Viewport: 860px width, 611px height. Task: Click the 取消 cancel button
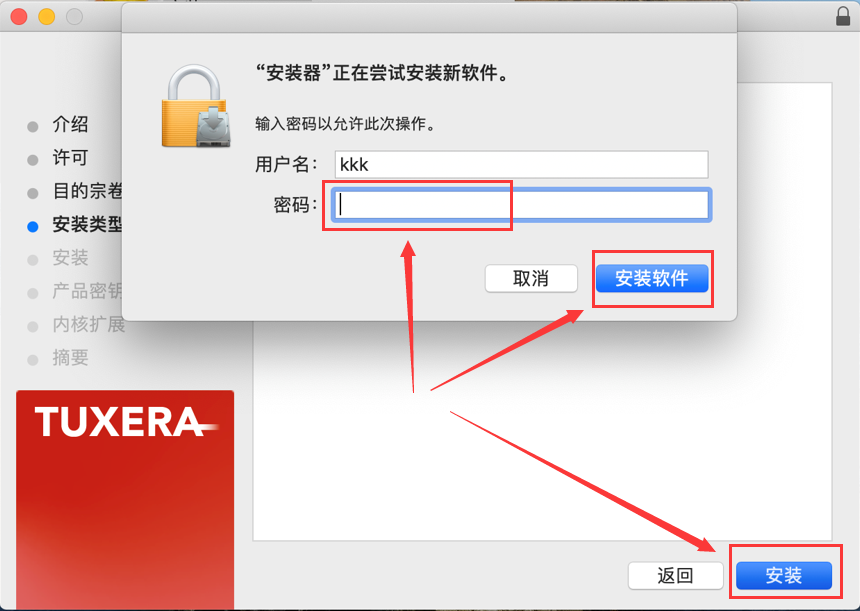531,279
